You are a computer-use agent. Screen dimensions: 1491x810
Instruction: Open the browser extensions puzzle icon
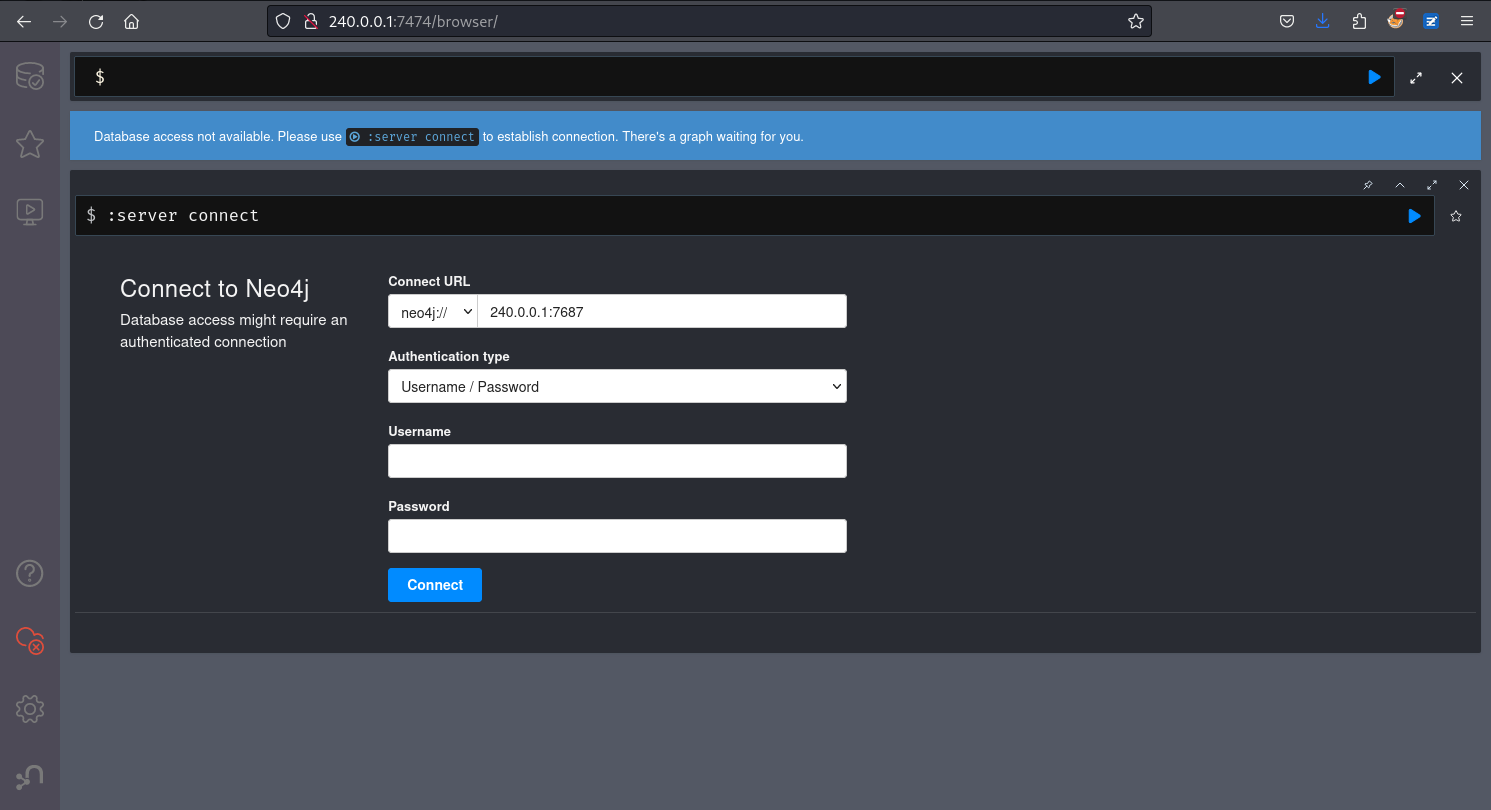[x=1359, y=21]
